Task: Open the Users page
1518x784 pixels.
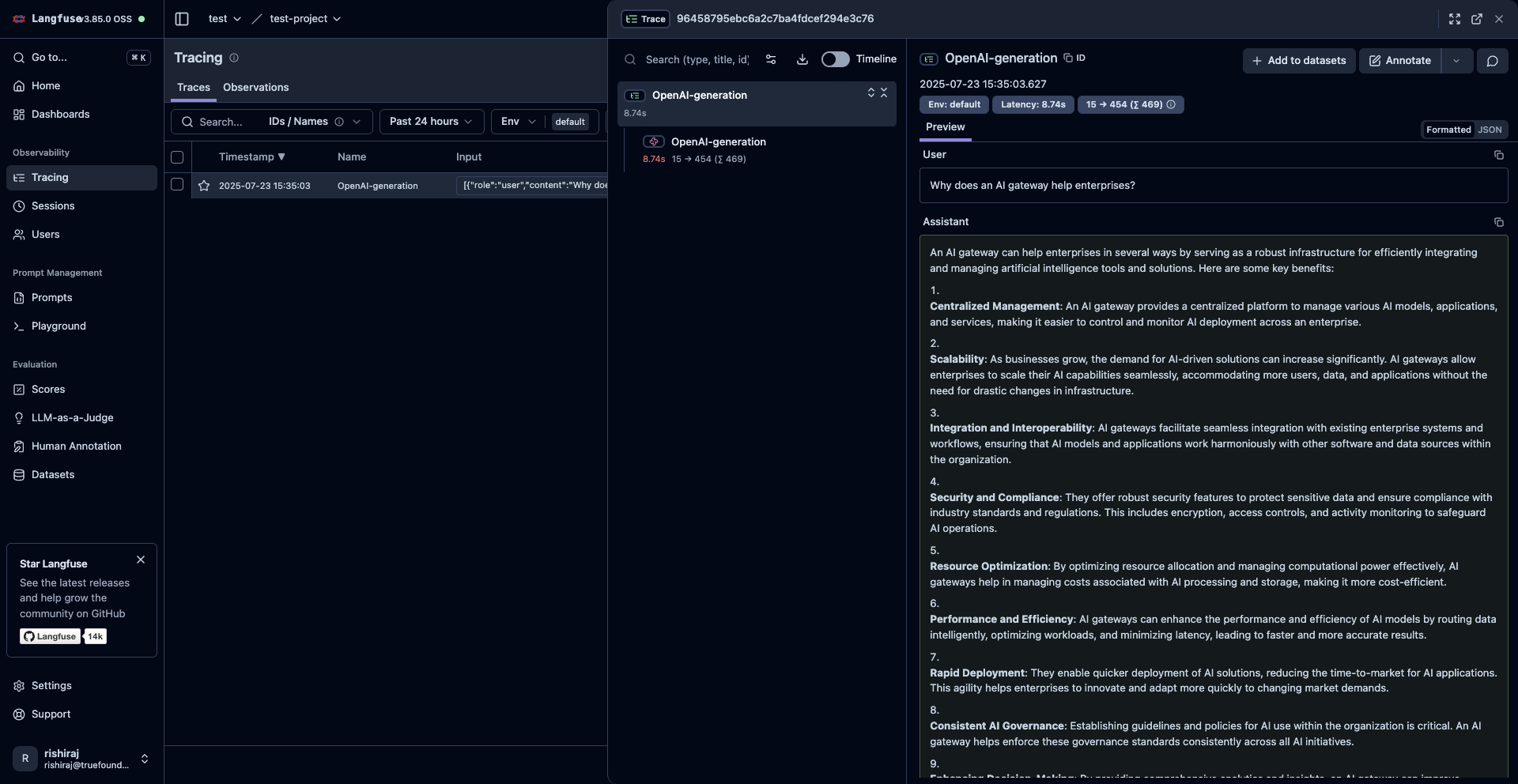Action: tap(81, 234)
